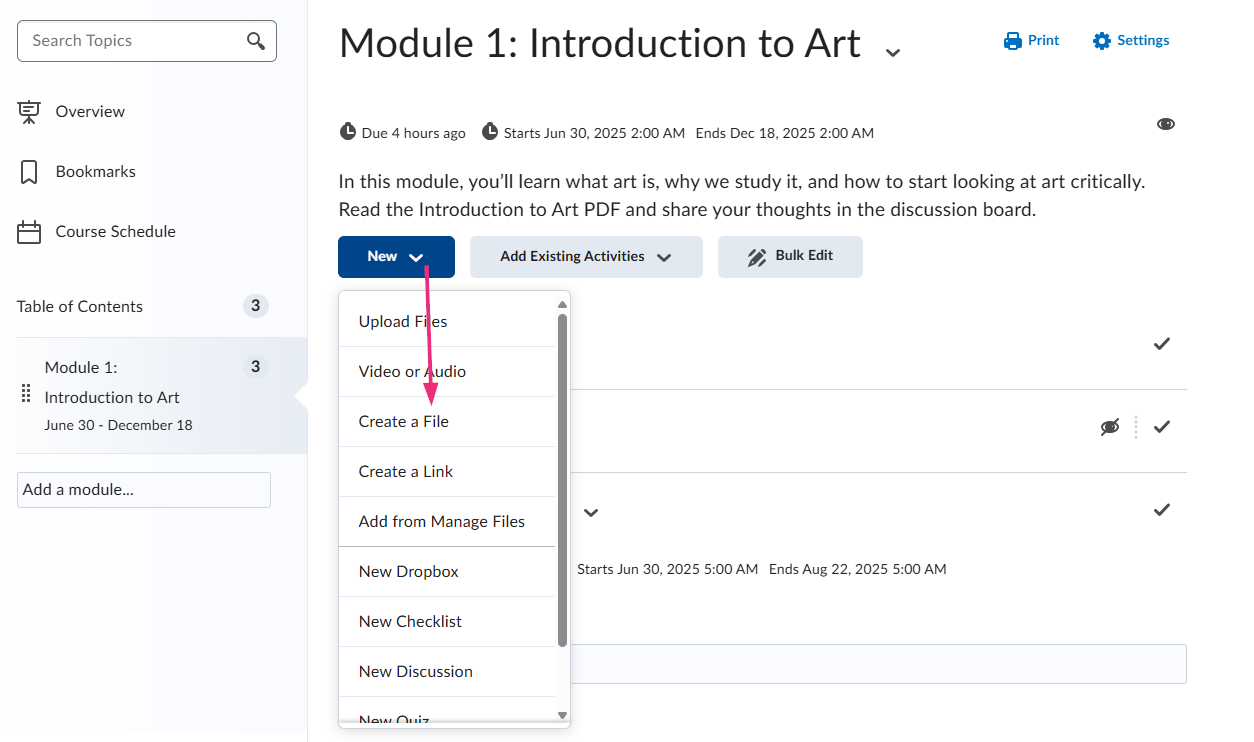Screen dimensions: 1254x742
Task: Click the Print printer icon
Action: 1013,41
